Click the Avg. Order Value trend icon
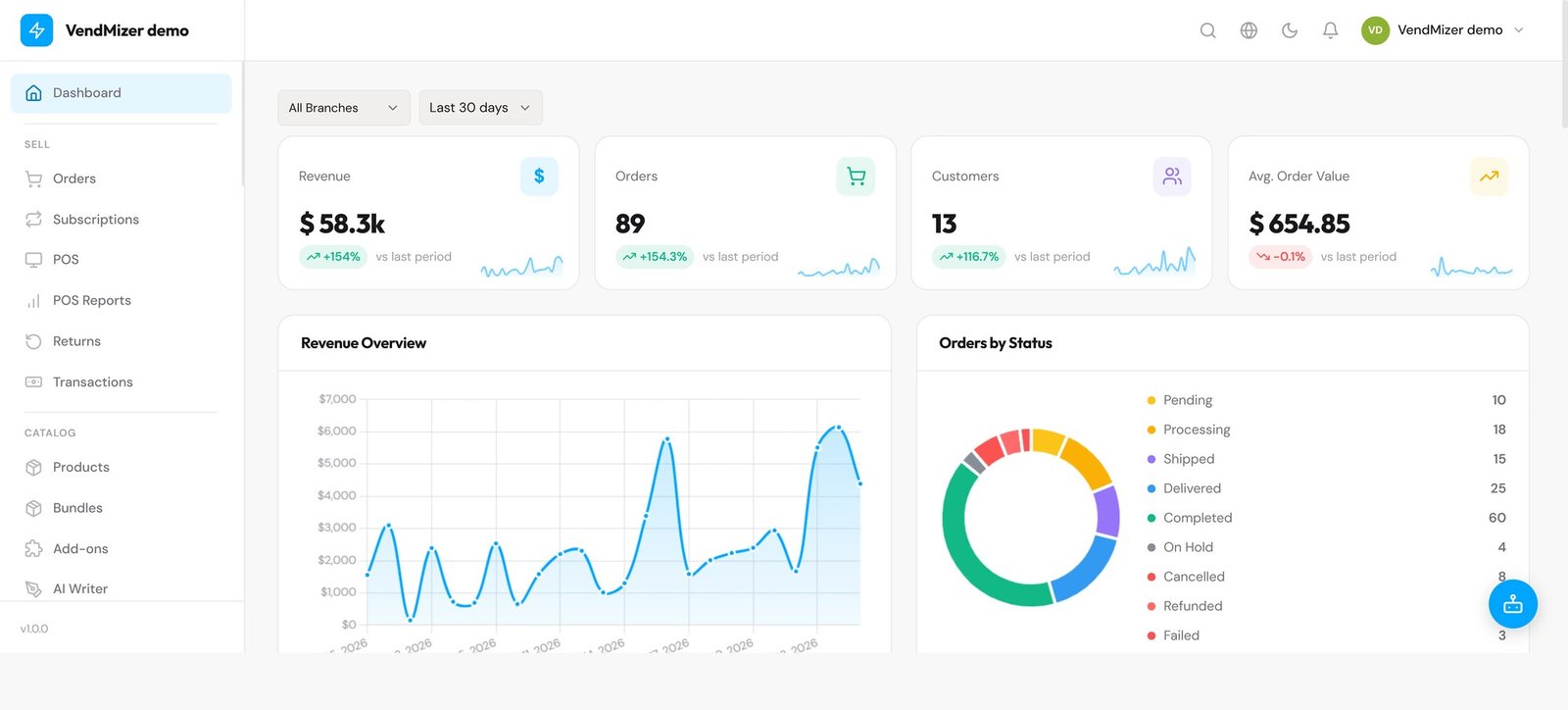This screenshot has width=1568, height=710. (x=1489, y=177)
